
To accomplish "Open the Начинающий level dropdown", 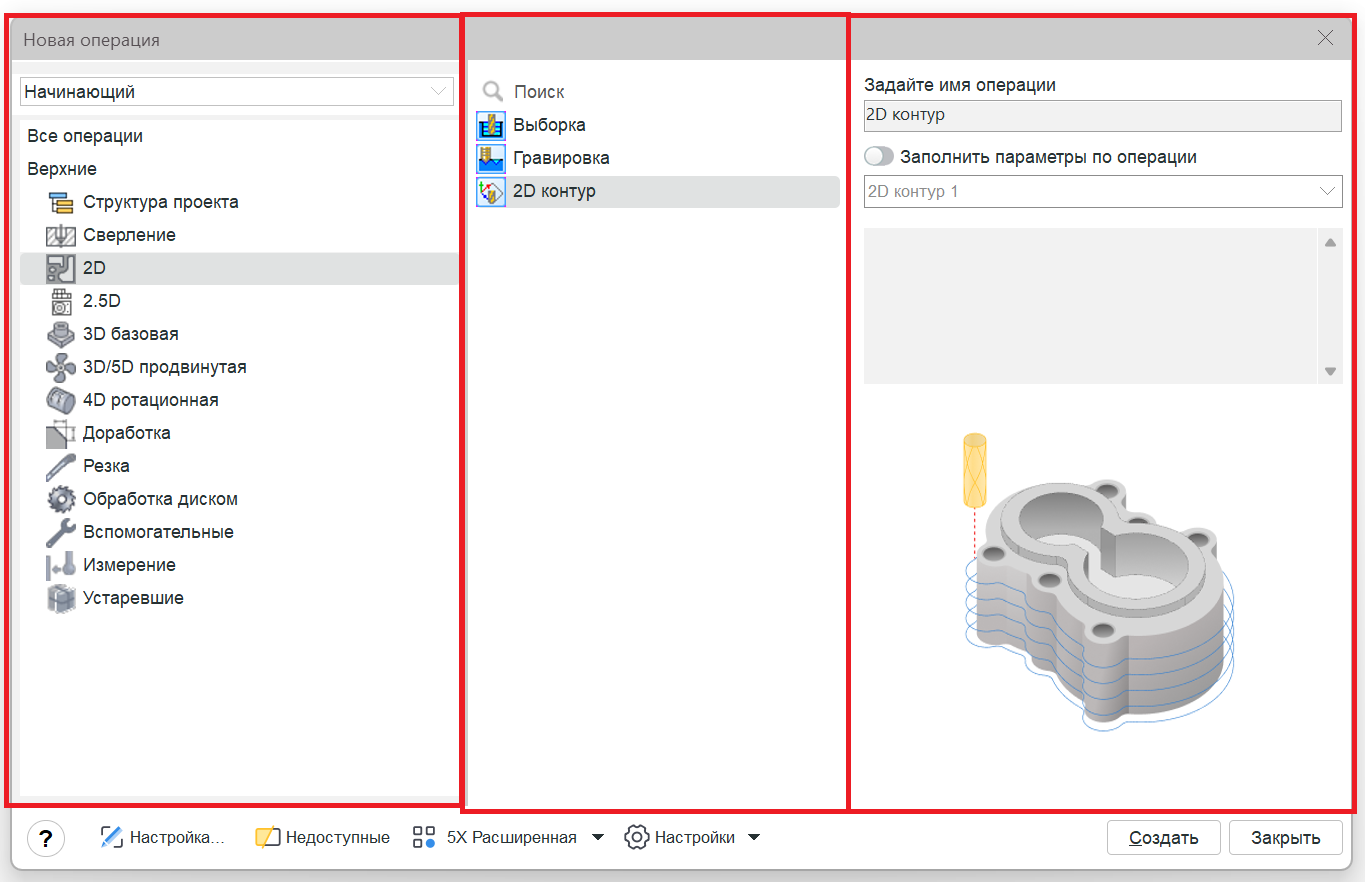I will pos(237,92).
